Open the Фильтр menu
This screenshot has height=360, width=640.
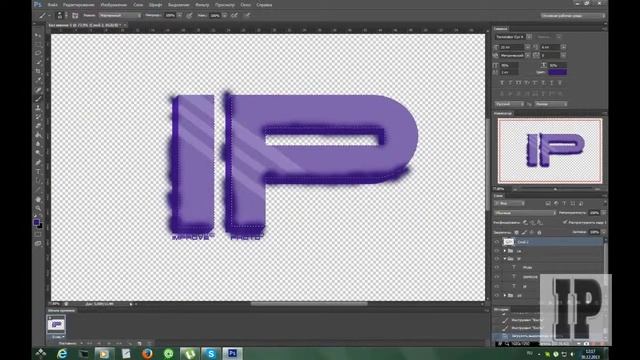point(202,5)
